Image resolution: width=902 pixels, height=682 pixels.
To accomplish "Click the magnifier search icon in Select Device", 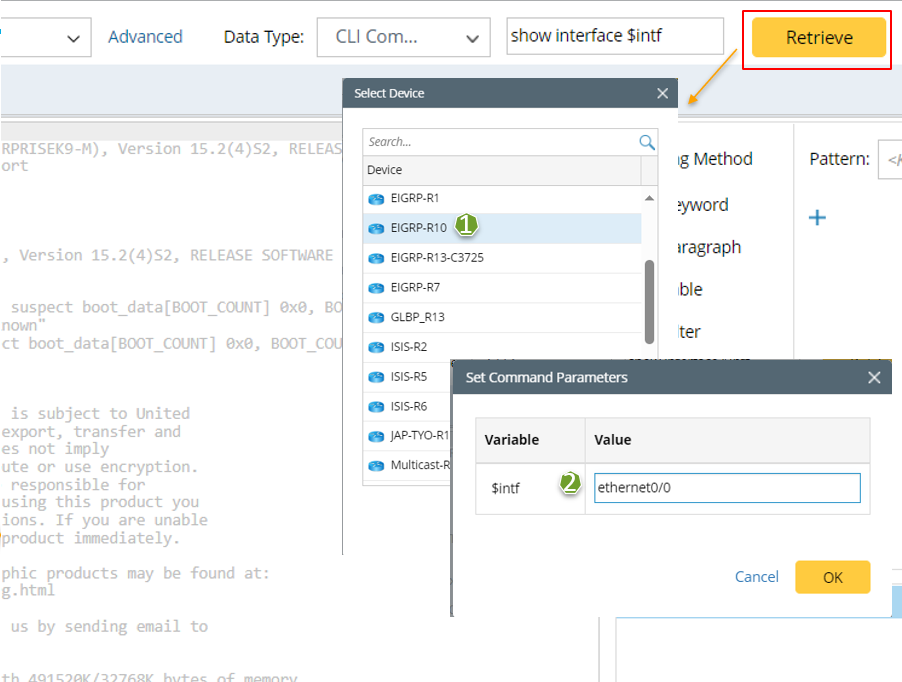I will (x=647, y=142).
